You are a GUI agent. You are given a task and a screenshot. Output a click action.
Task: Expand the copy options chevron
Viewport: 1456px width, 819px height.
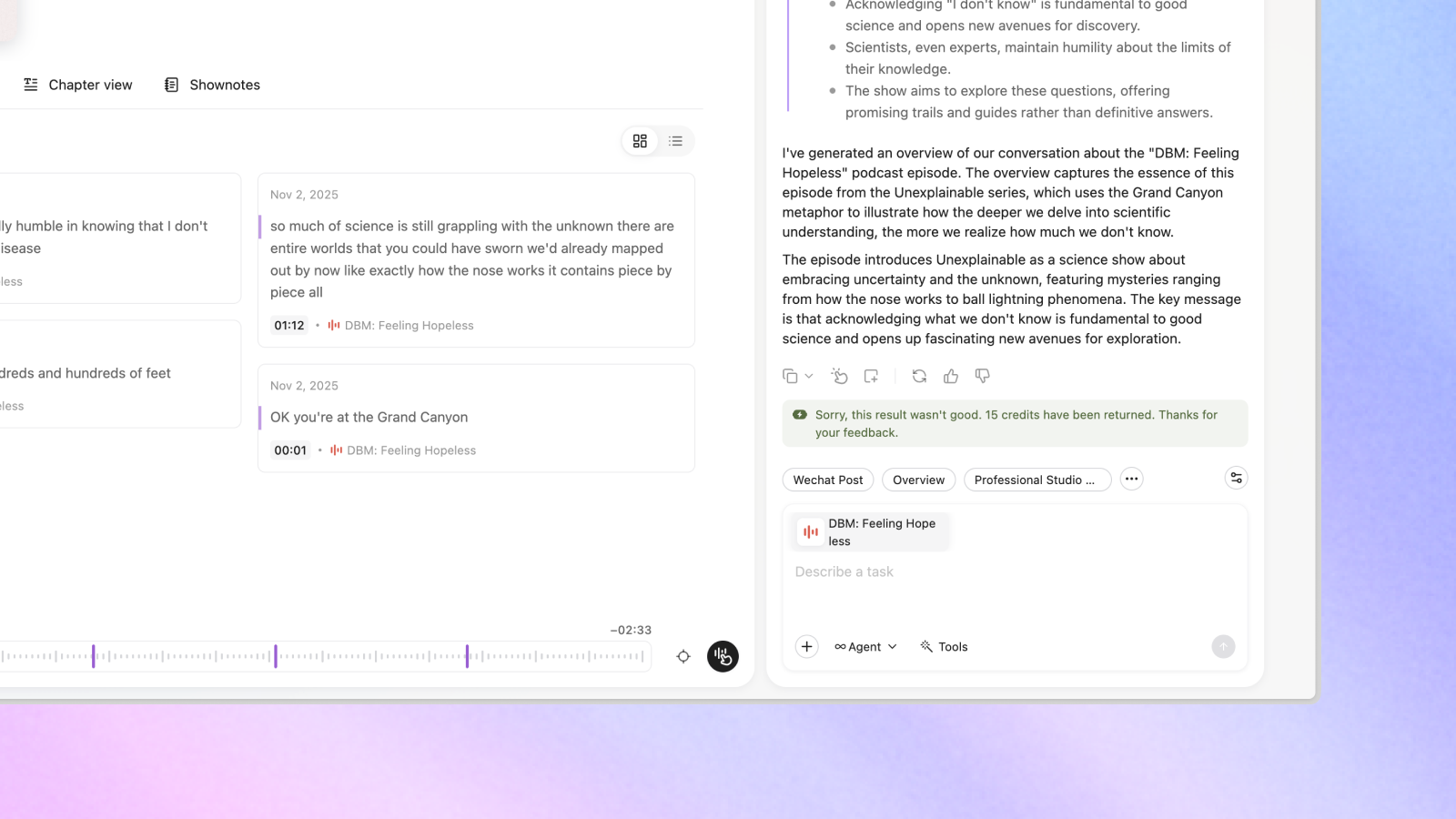point(809,376)
